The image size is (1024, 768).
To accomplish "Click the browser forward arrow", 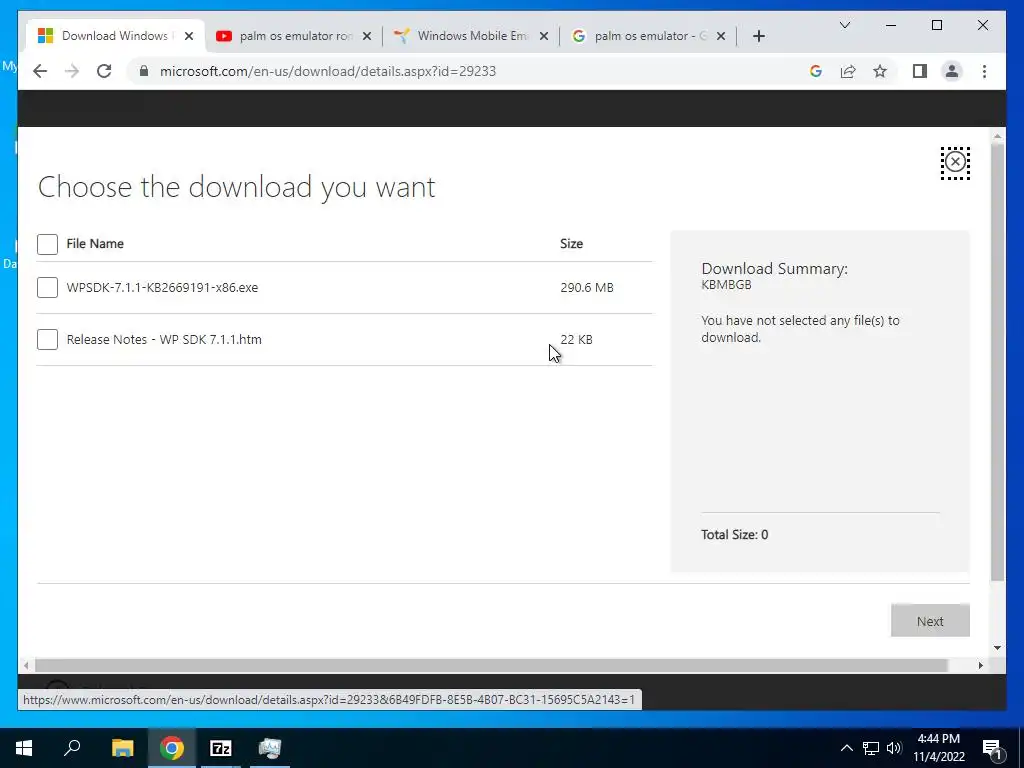I will coord(72,71).
